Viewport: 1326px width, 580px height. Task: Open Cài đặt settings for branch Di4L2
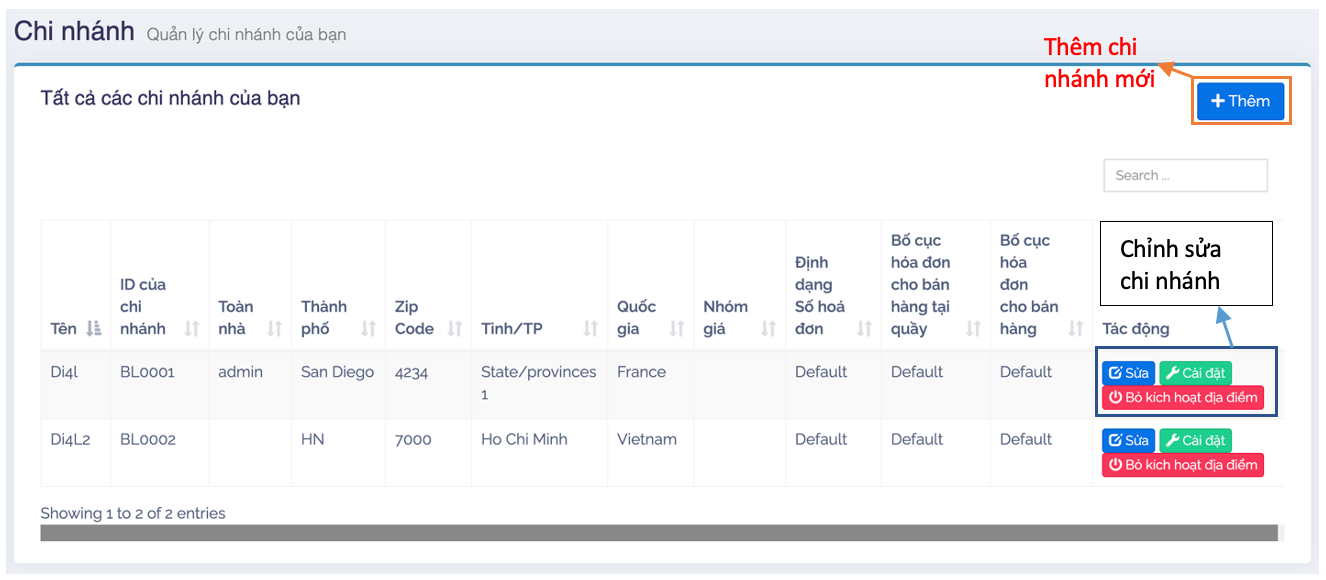pos(1195,440)
